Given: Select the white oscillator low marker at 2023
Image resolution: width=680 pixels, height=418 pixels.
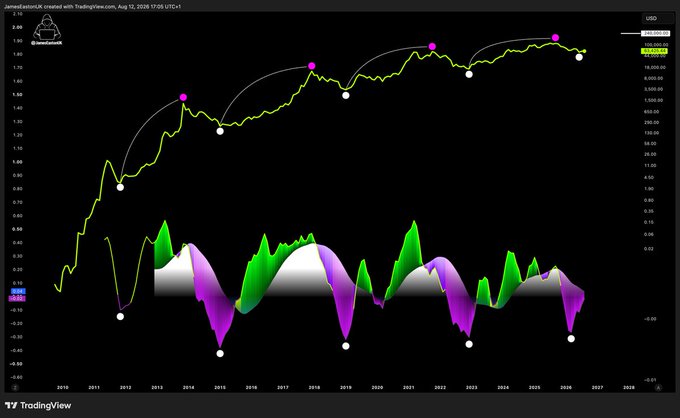Looking at the screenshot, I should click(469, 344).
